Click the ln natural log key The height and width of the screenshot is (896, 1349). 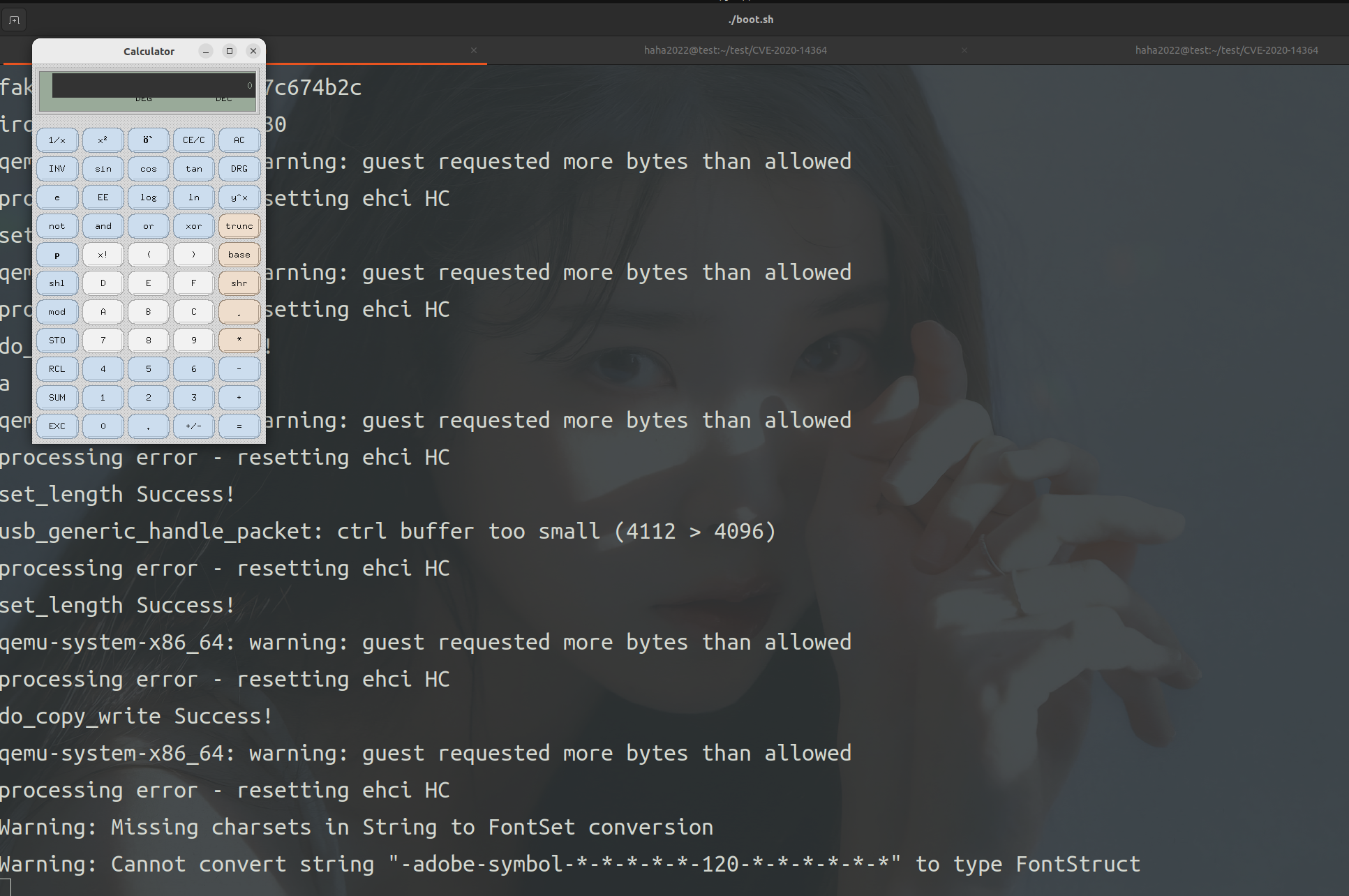(193, 197)
